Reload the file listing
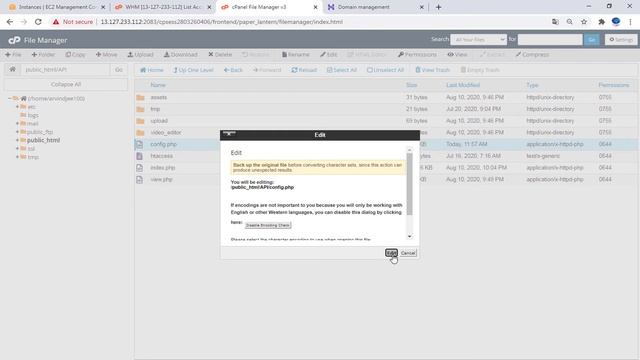 pos(304,70)
